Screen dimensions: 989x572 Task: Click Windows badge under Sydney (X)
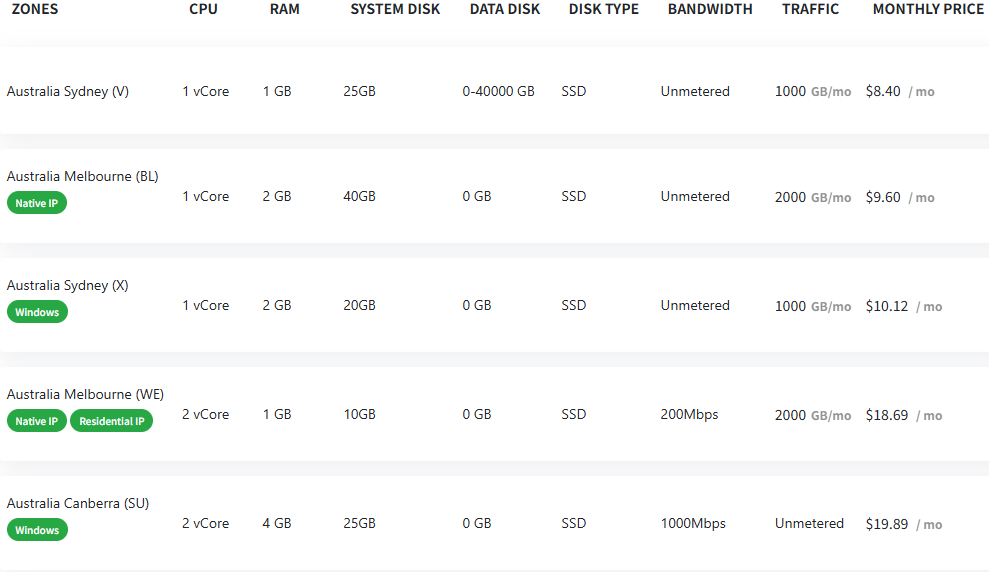click(x=37, y=312)
